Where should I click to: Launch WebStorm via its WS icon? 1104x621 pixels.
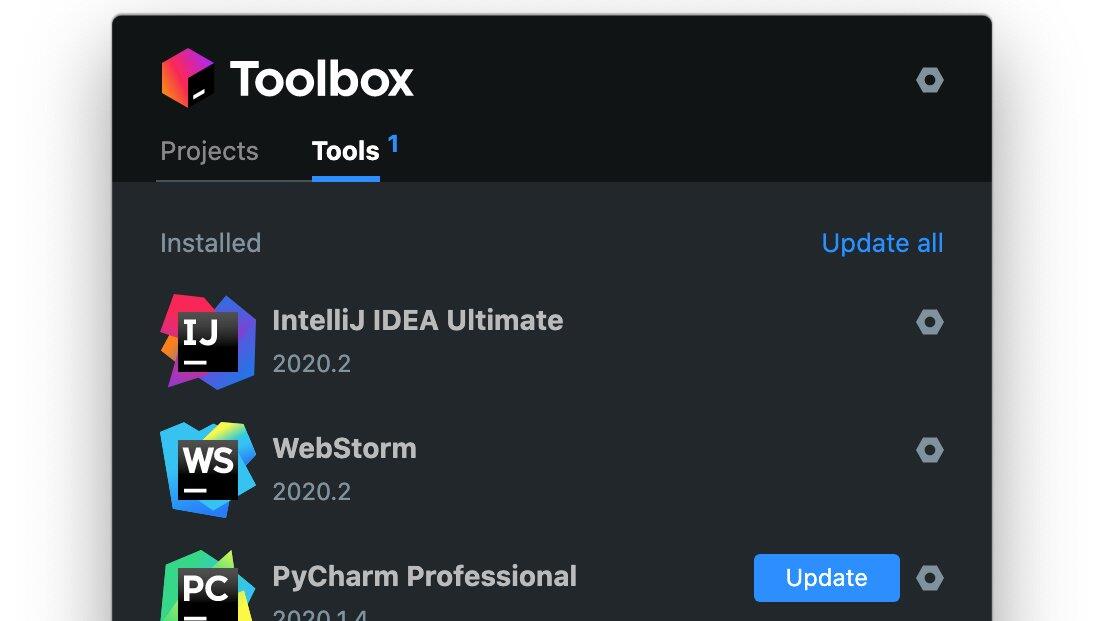208,469
